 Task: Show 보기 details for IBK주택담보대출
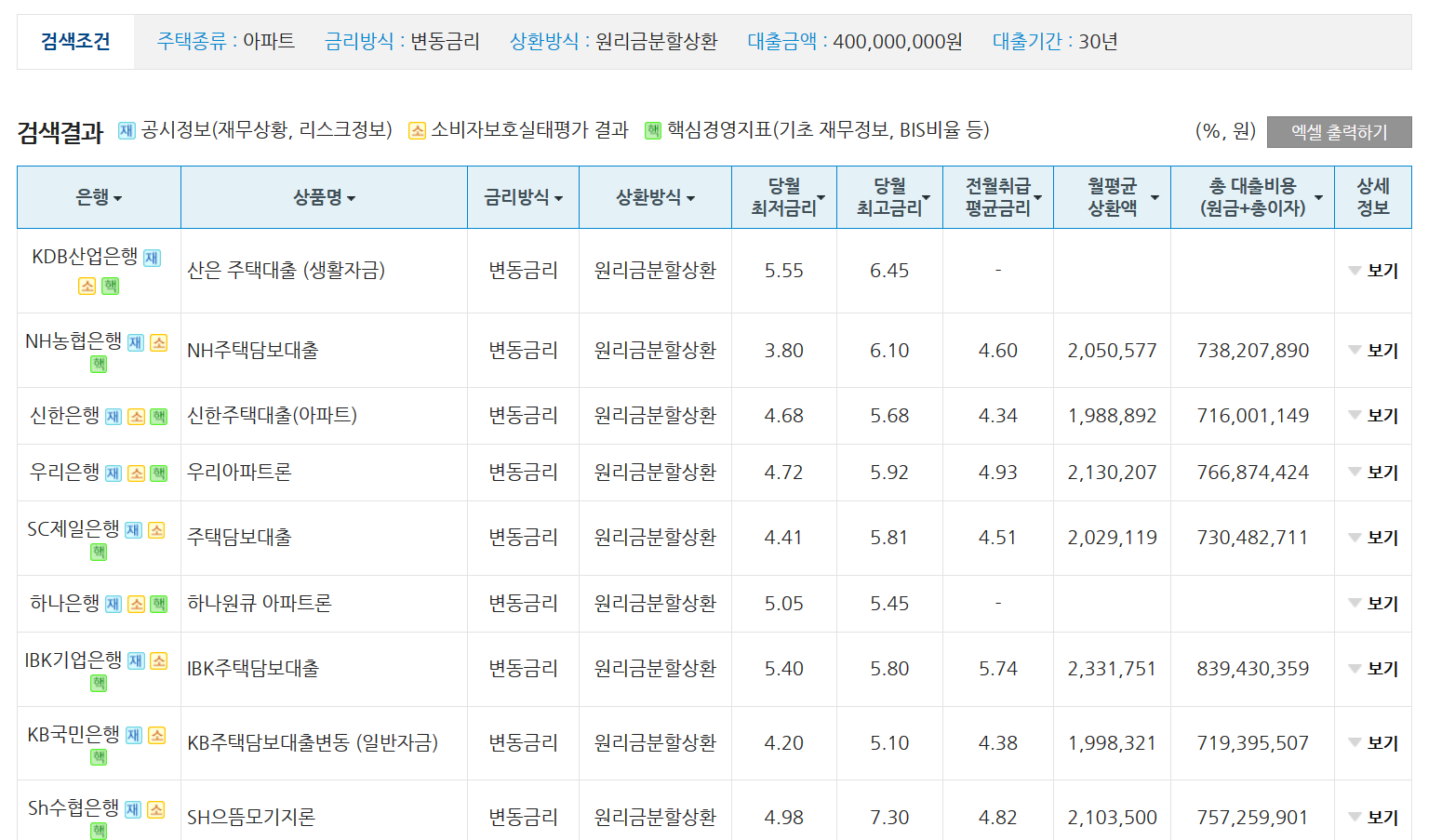[1373, 669]
